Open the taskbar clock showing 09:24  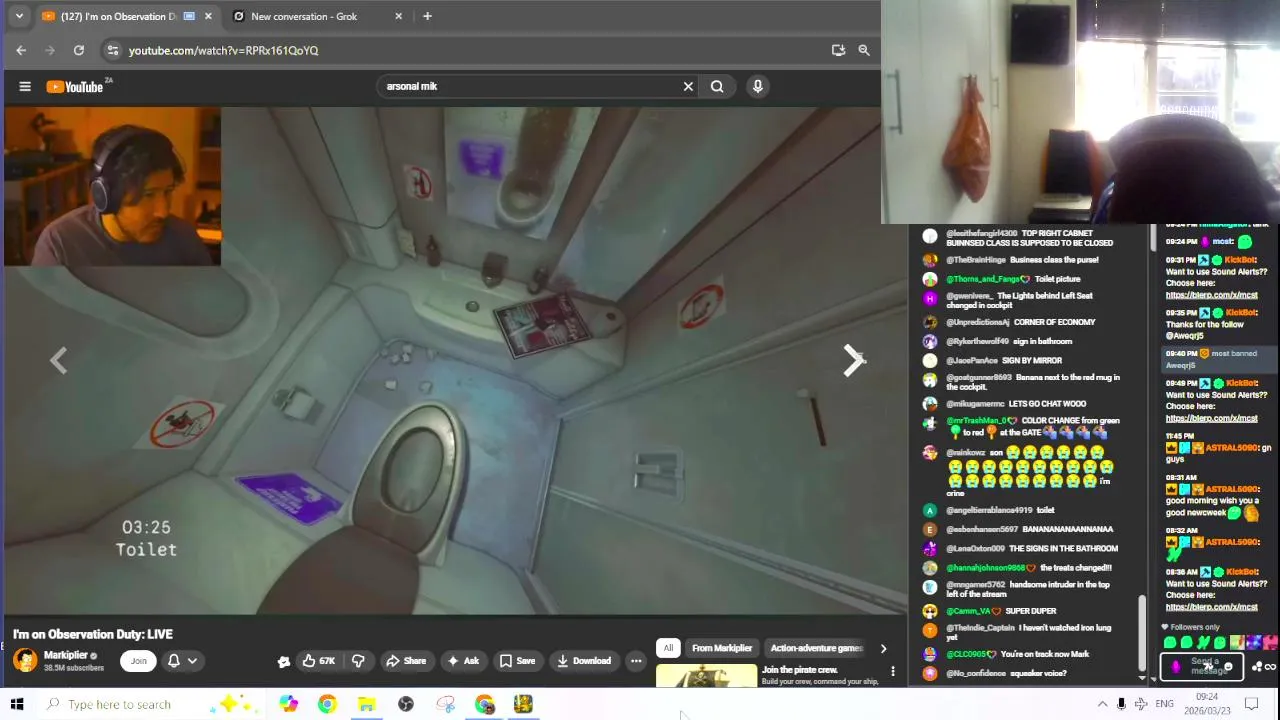[x=1208, y=704]
